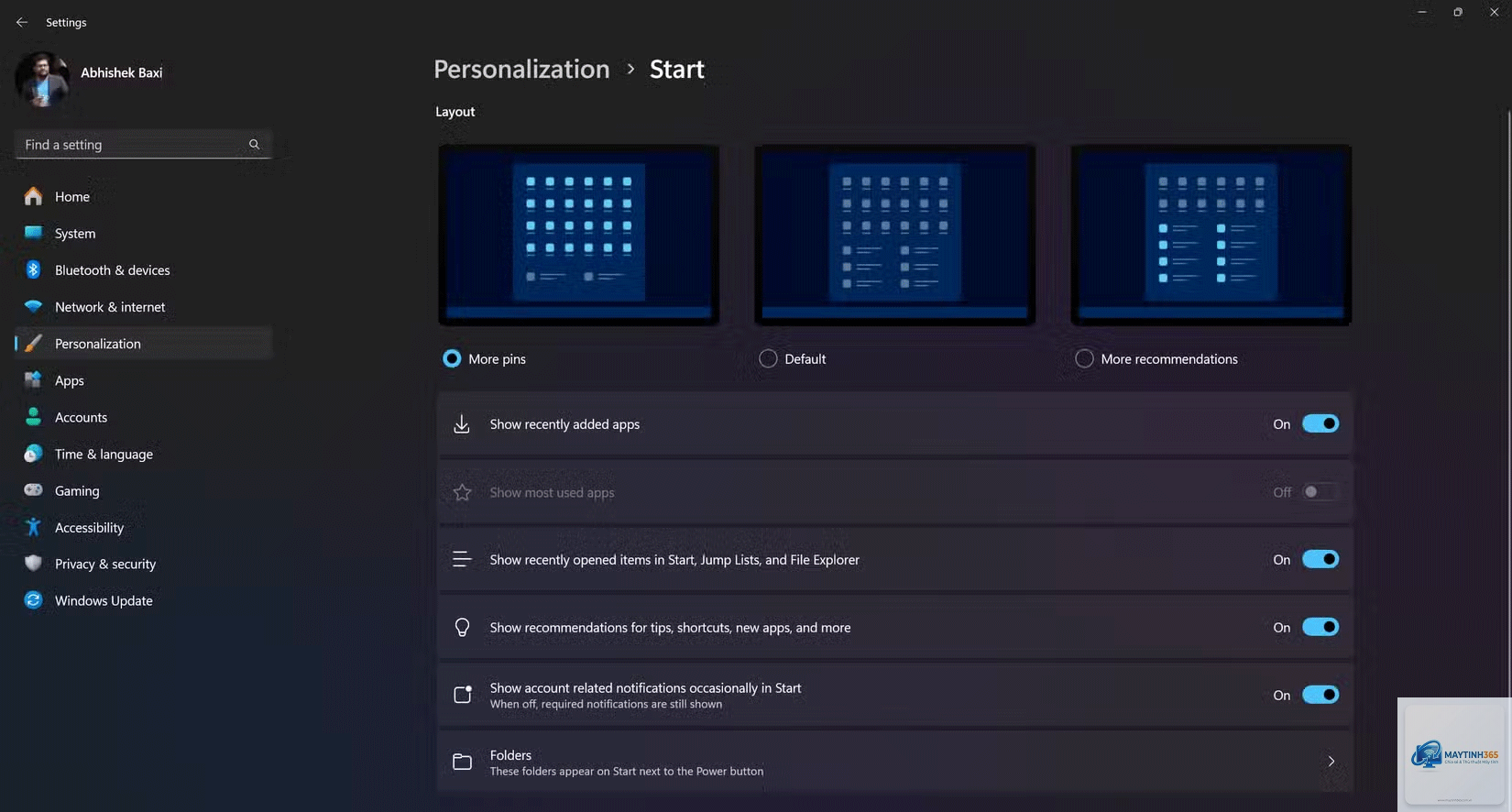Click the Windows Update sync icon
This screenshot has width=1512, height=812.
coord(33,600)
